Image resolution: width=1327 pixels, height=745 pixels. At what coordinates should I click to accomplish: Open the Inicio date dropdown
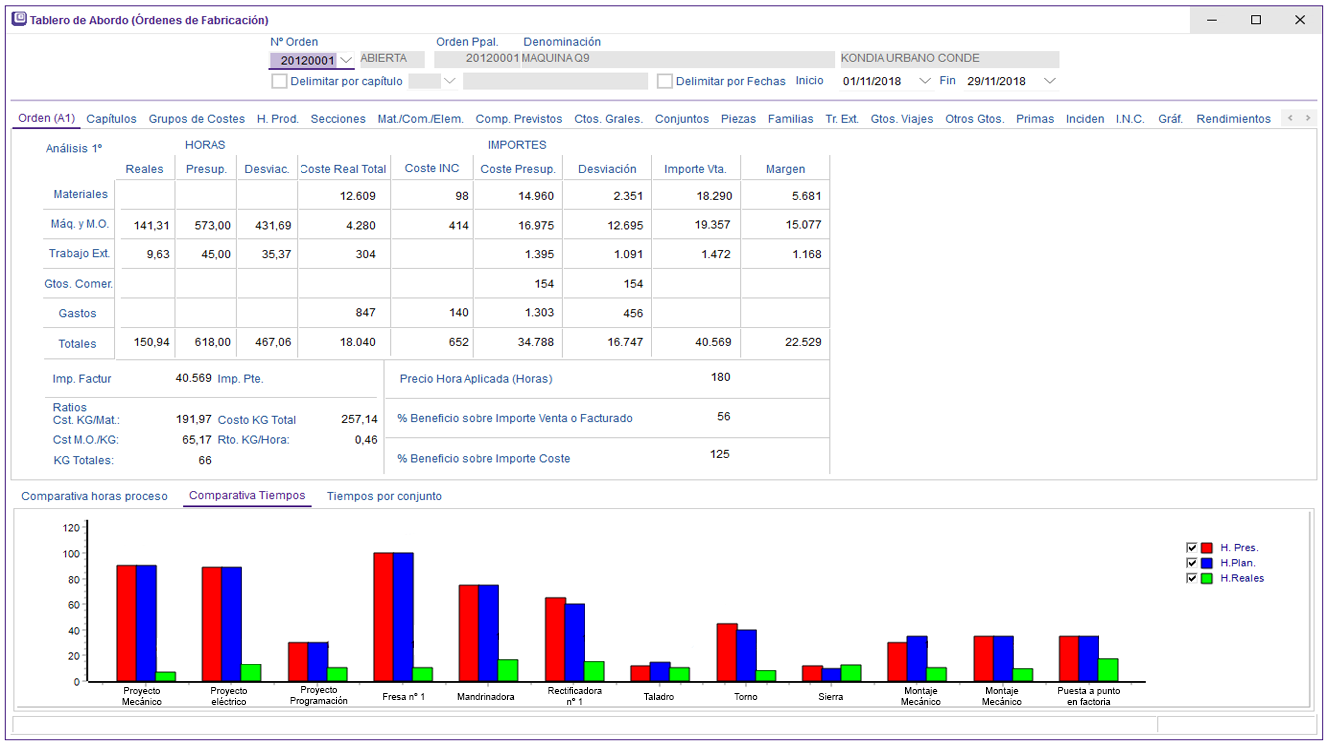[x=924, y=81]
